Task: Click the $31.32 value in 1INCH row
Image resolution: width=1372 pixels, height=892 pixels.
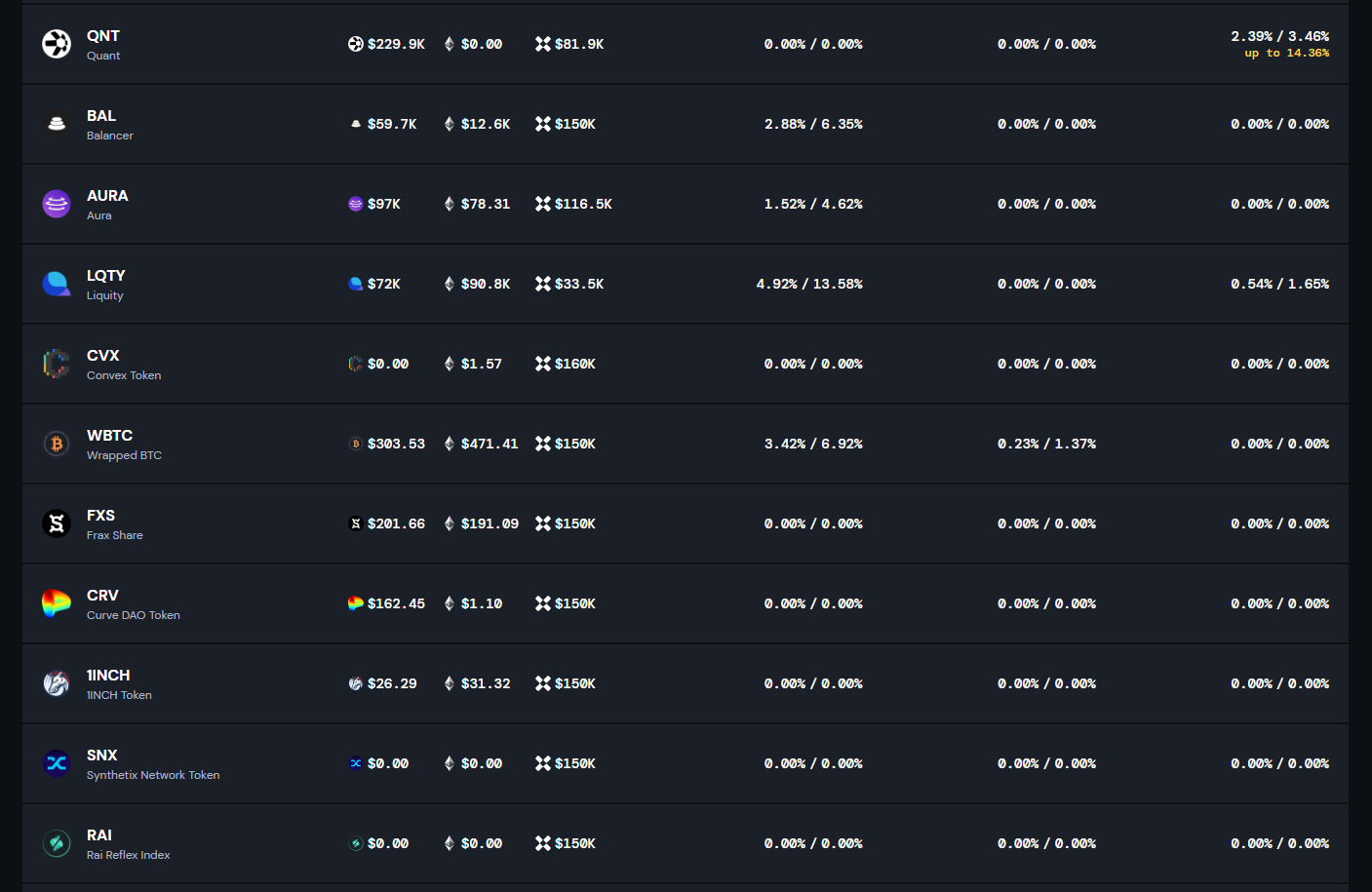Action: [x=486, y=683]
